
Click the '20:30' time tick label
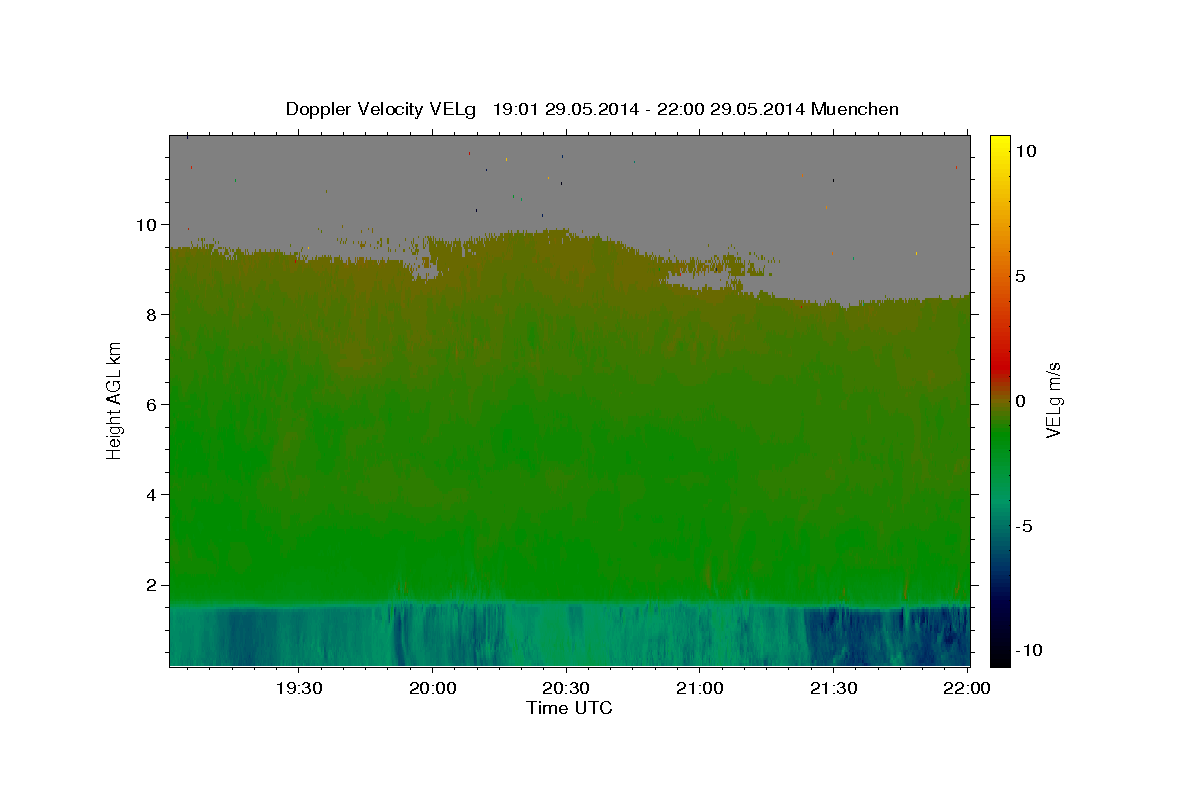(x=566, y=688)
